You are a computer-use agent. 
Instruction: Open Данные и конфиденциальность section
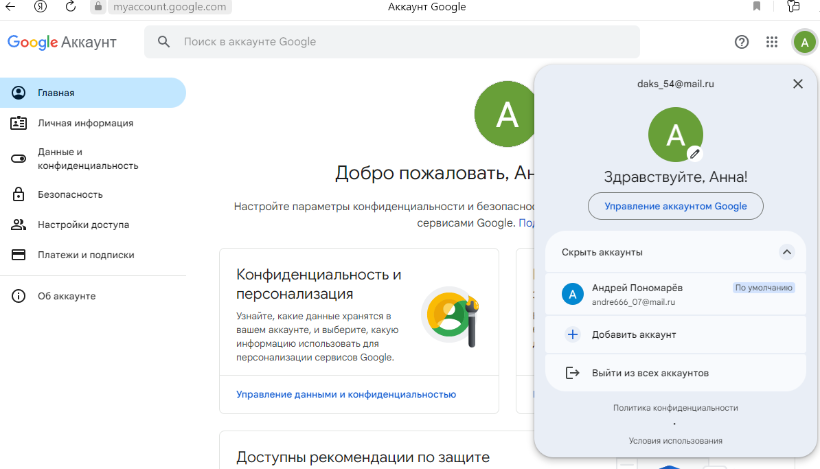(93, 158)
